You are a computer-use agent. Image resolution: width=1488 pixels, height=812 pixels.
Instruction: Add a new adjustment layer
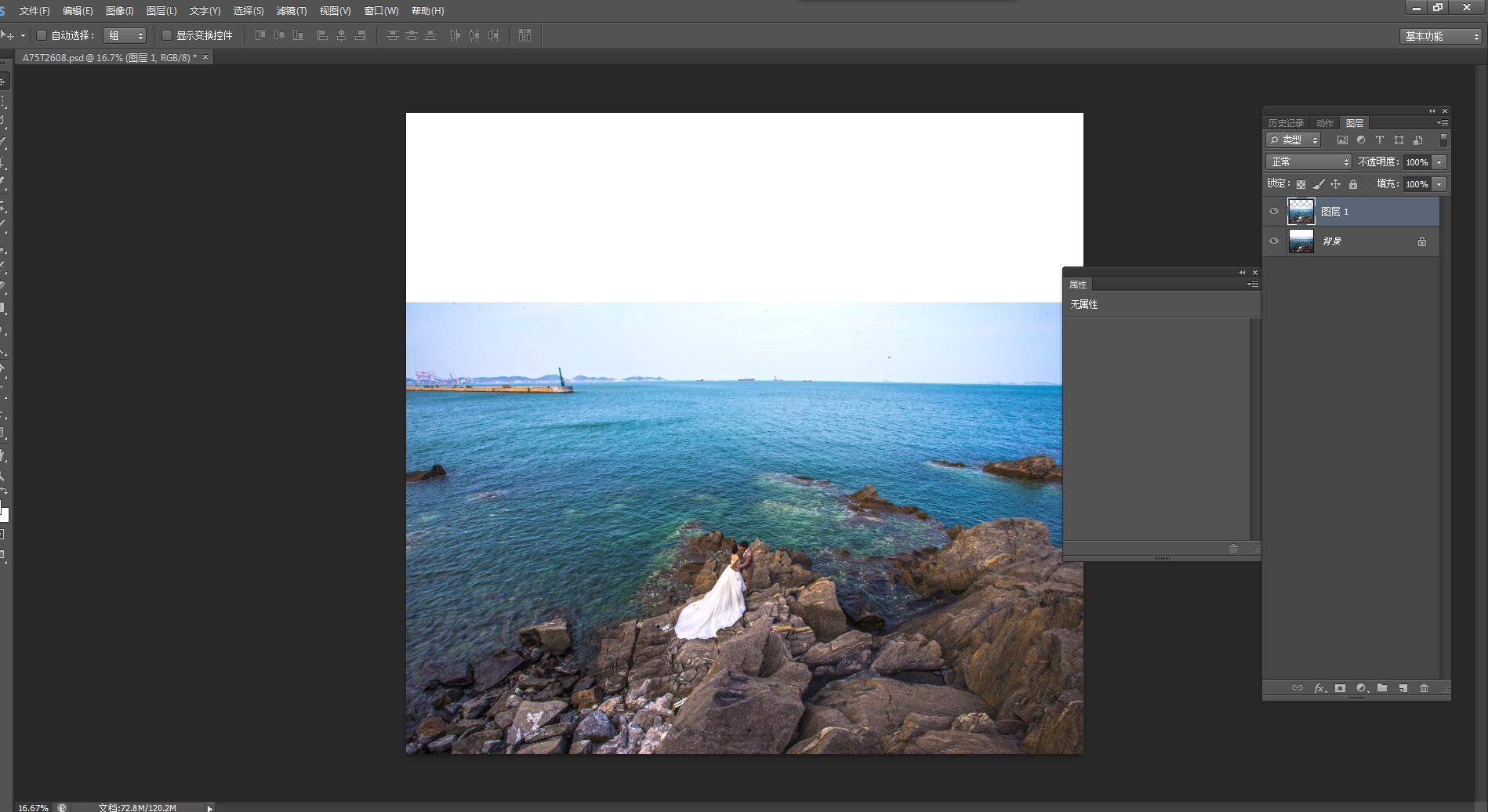[1361, 688]
